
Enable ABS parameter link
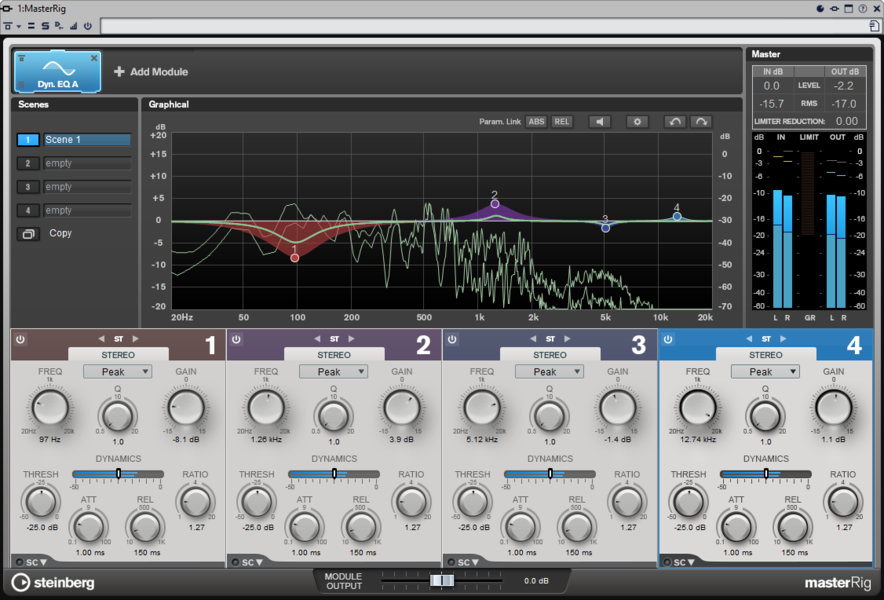coord(536,122)
